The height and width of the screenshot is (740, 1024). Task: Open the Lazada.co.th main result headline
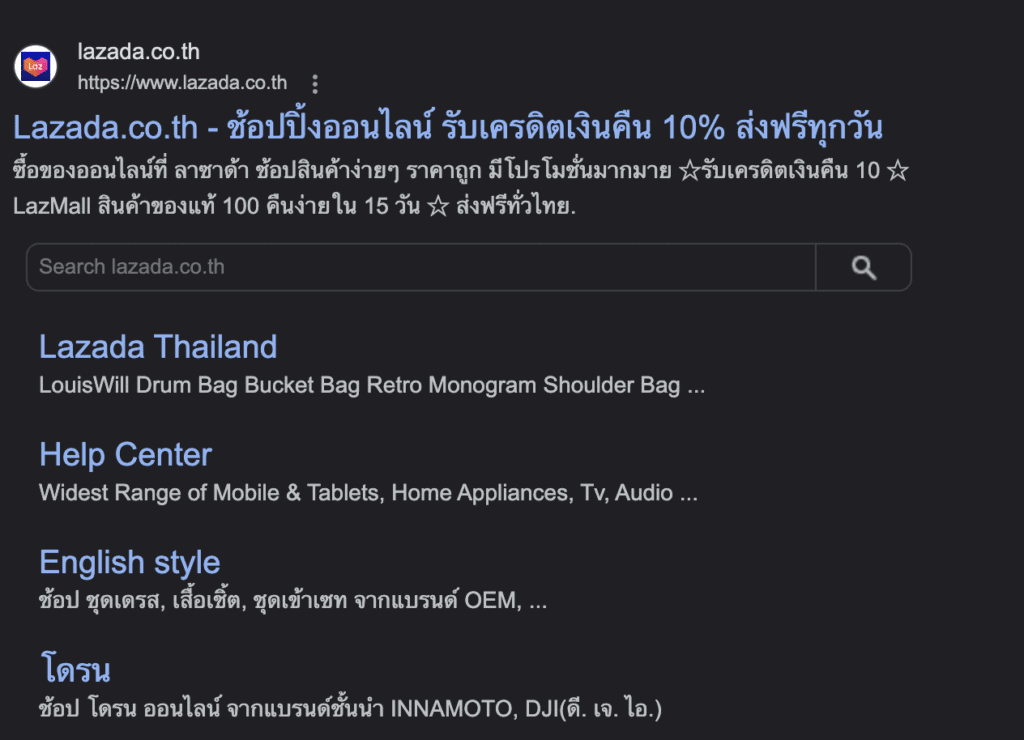point(450,128)
